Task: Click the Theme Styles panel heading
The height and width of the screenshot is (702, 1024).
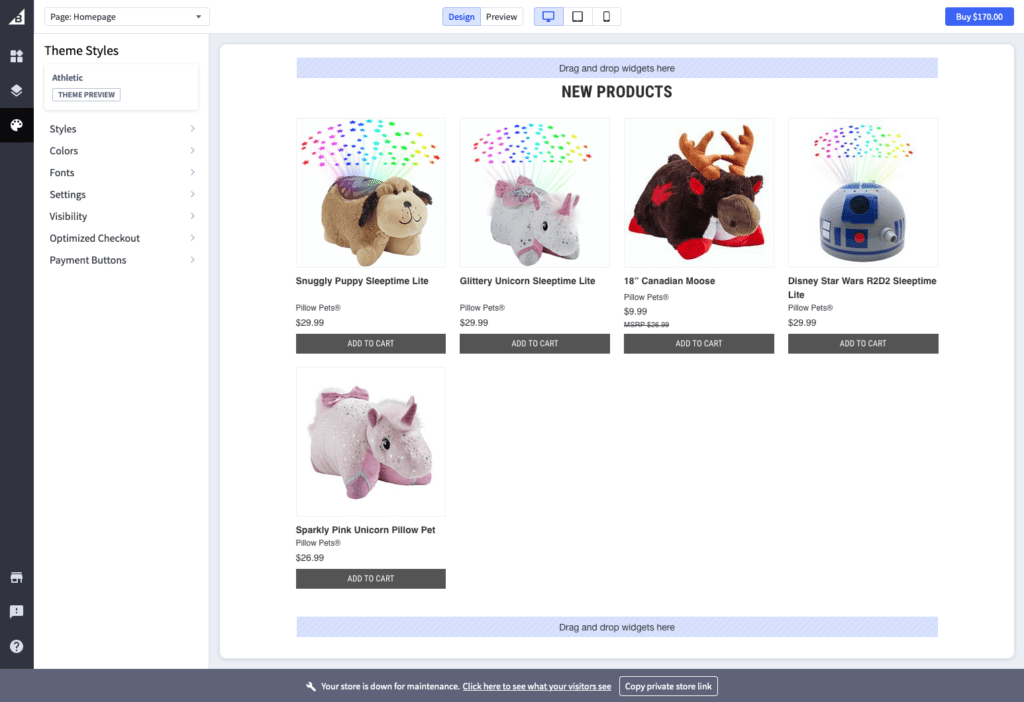Action: click(x=82, y=50)
